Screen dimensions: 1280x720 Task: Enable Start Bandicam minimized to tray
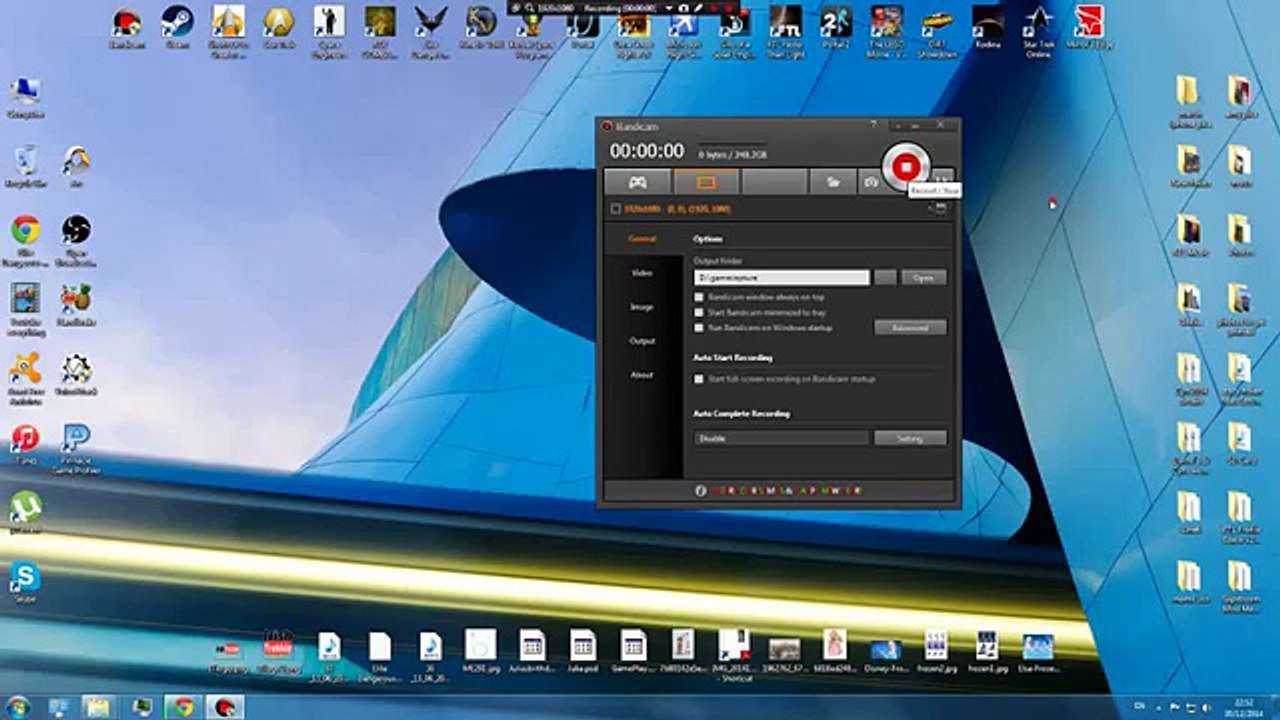pos(699,312)
